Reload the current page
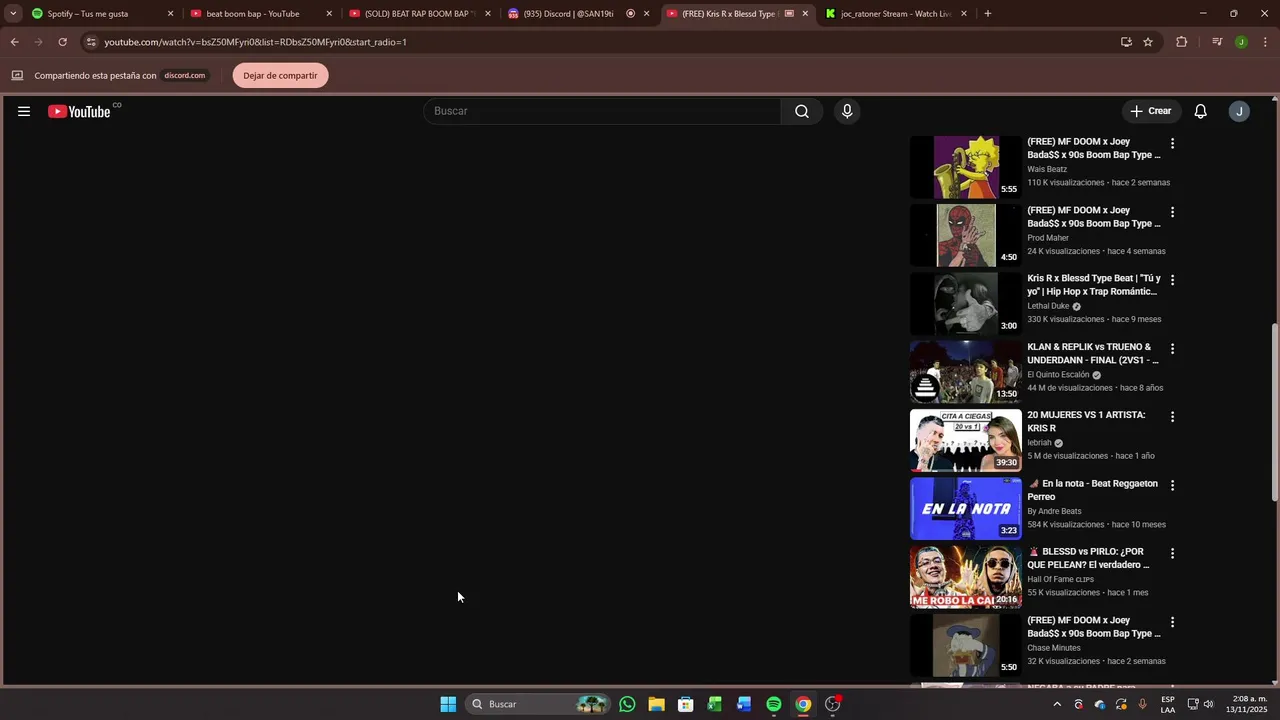The width and height of the screenshot is (1280, 720). pyautogui.click(x=62, y=42)
